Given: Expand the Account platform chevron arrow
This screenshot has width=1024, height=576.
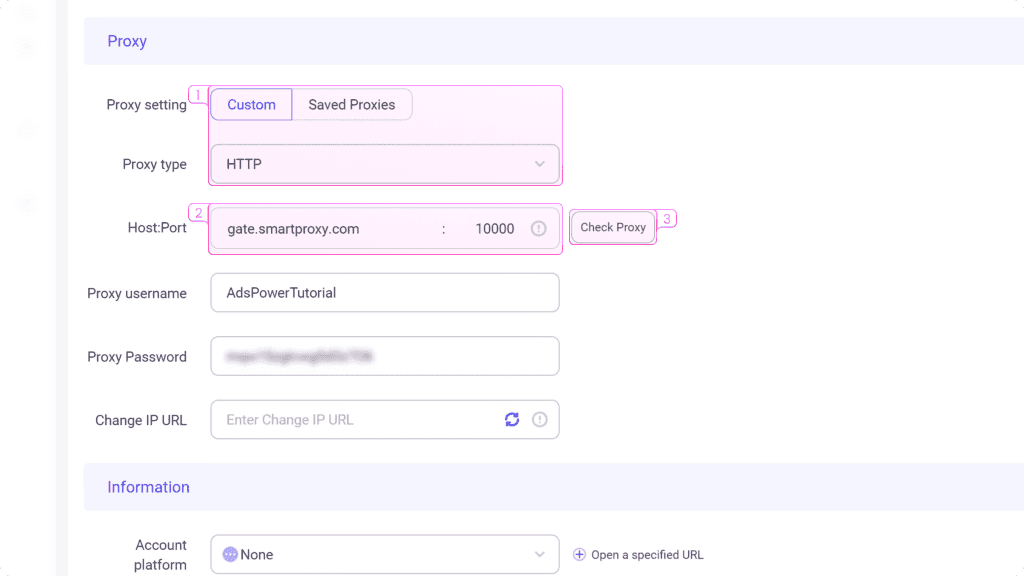Looking at the screenshot, I should [x=540, y=554].
